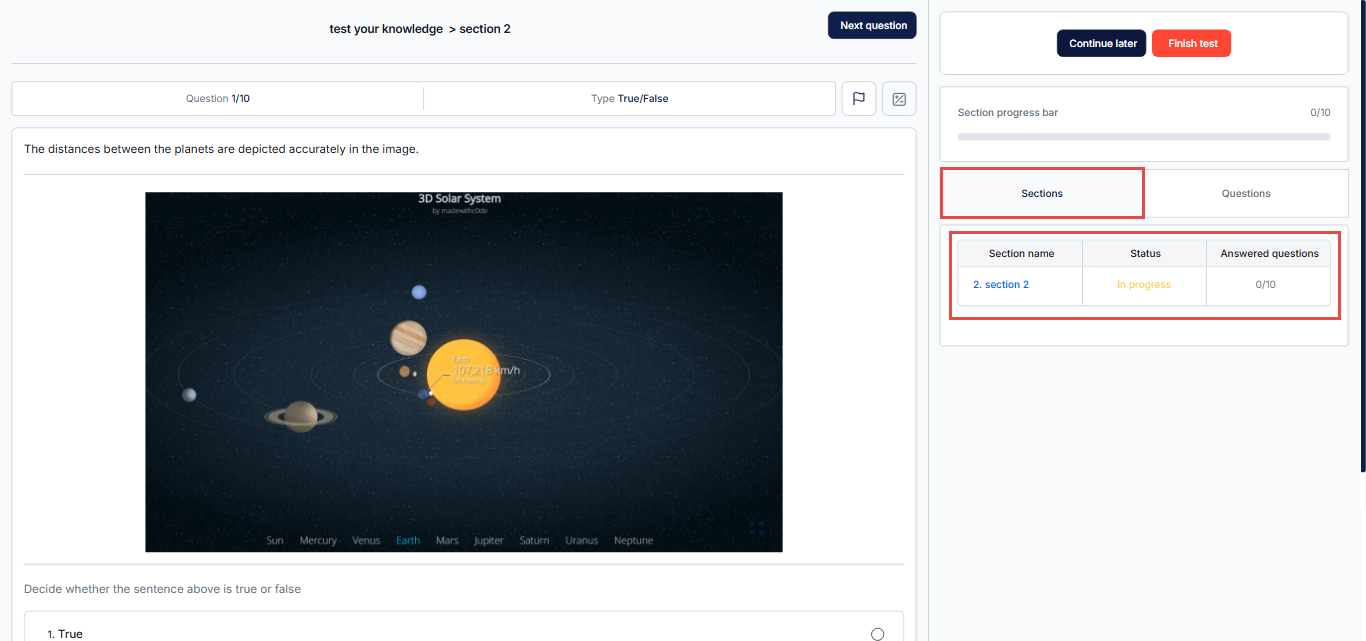Open the Sections tab
This screenshot has height=641, width=1366.
1042,193
